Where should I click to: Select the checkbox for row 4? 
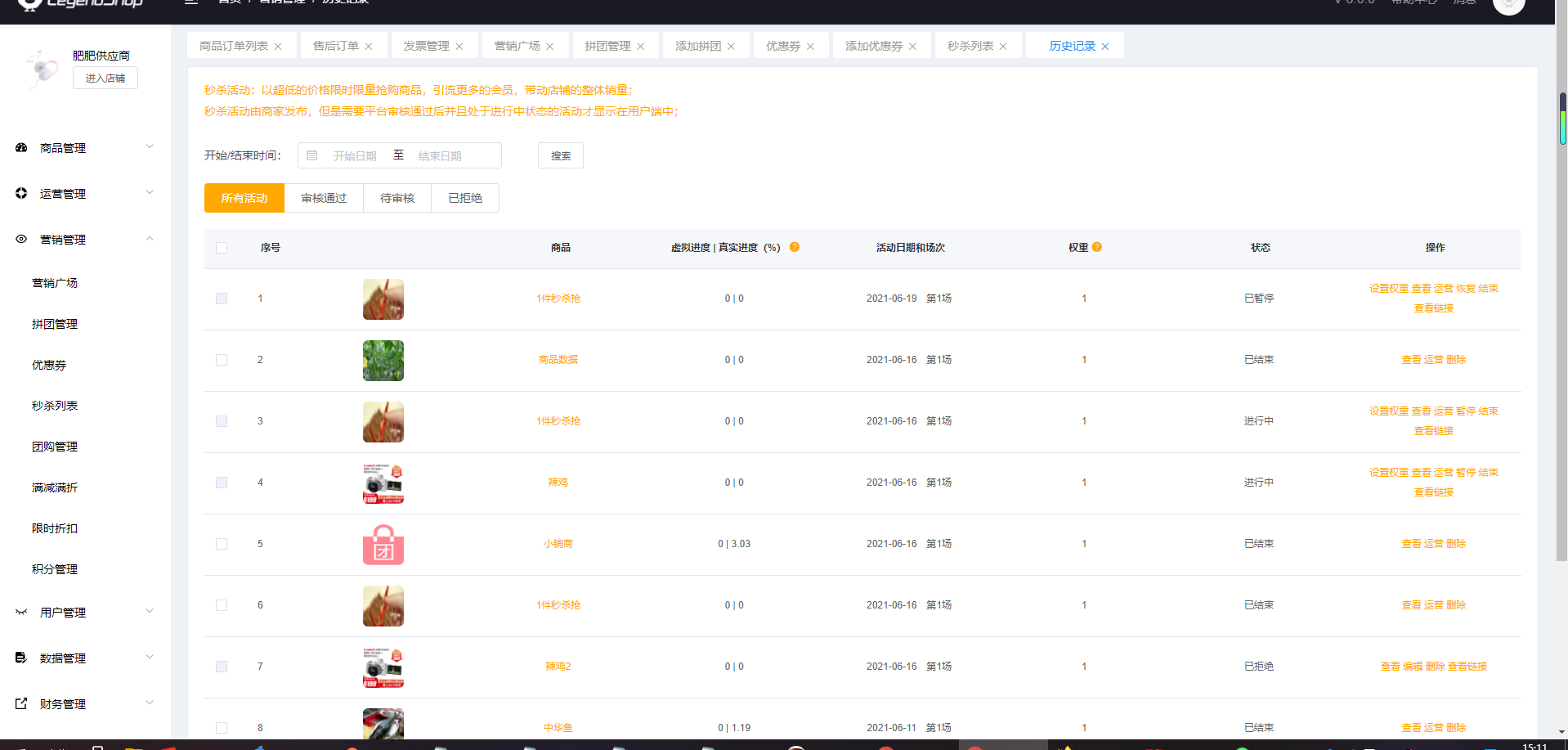[222, 483]
